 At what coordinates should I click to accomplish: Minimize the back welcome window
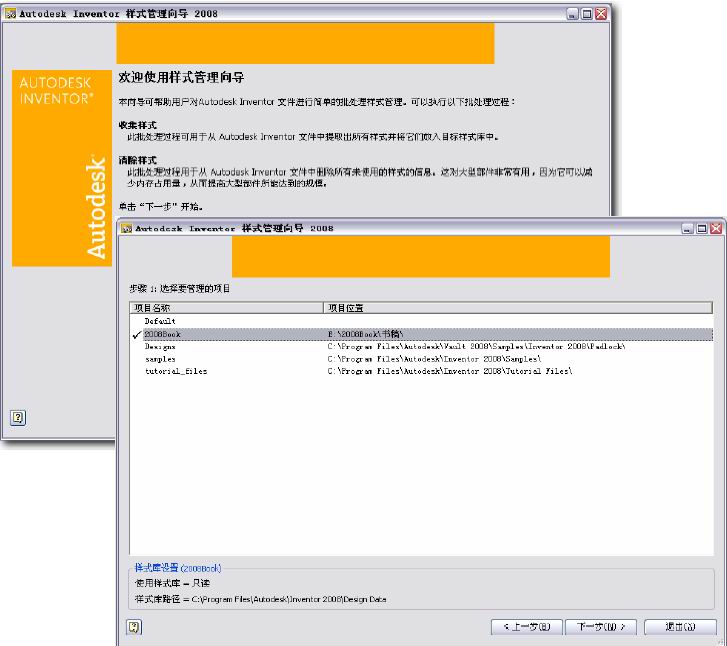573,14
